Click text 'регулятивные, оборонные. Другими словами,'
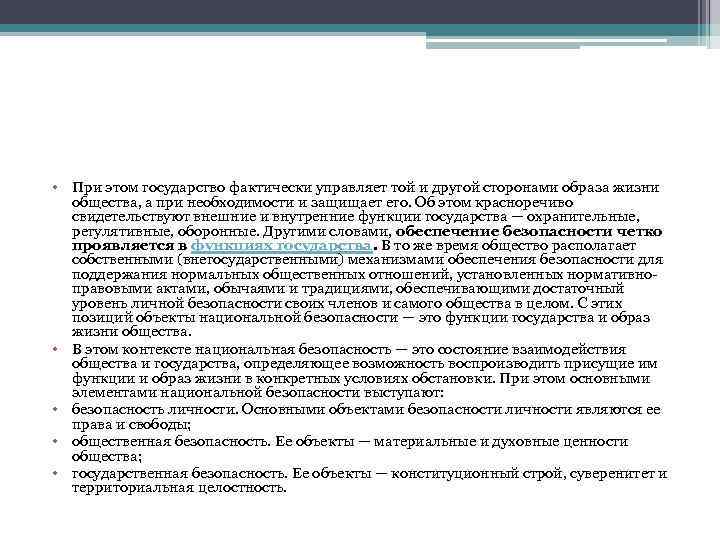This screenshot has width=720, height=540. point(231,231)
